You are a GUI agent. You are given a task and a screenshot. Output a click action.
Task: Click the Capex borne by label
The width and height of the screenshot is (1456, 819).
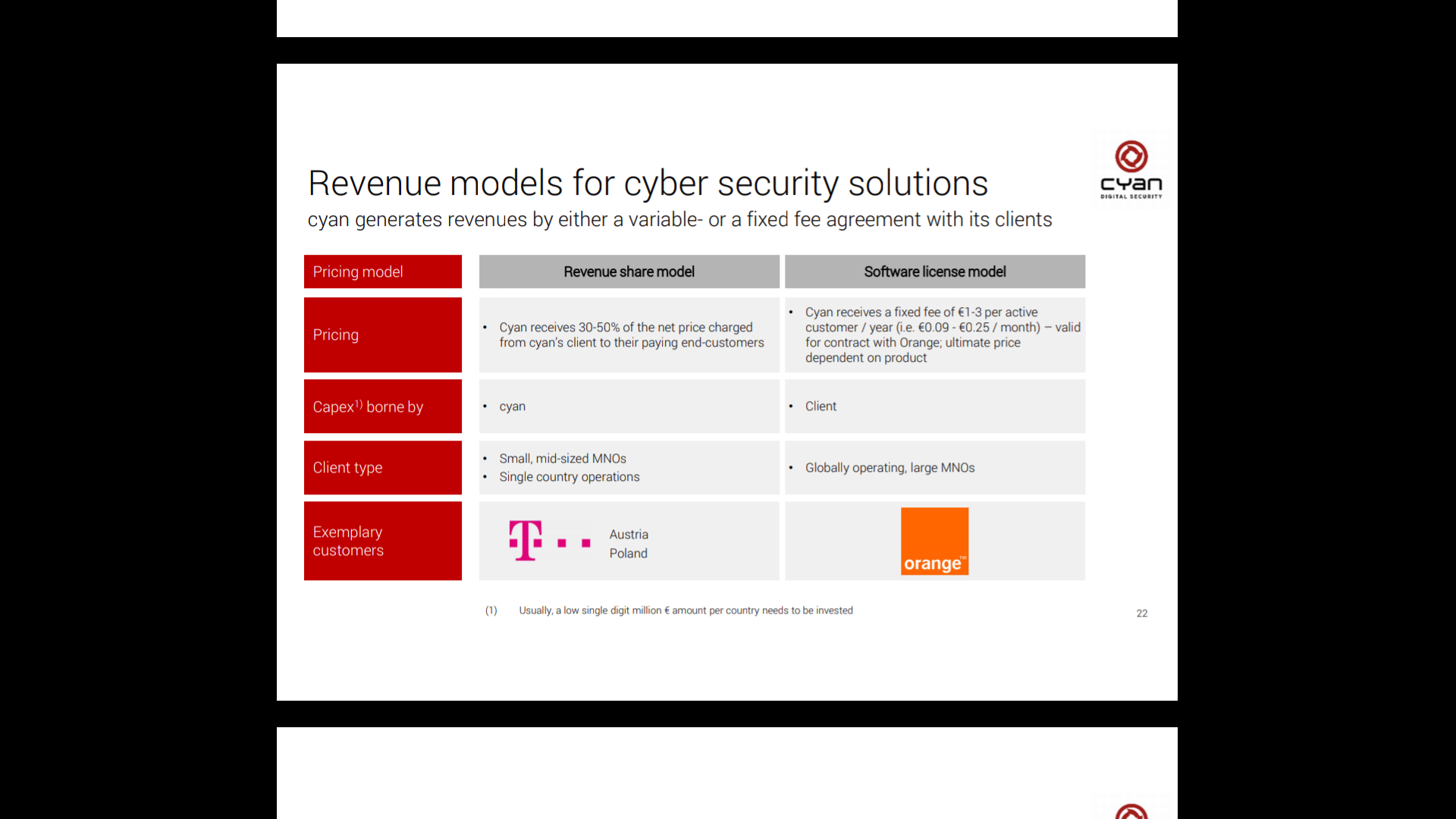tap(382, 406)
